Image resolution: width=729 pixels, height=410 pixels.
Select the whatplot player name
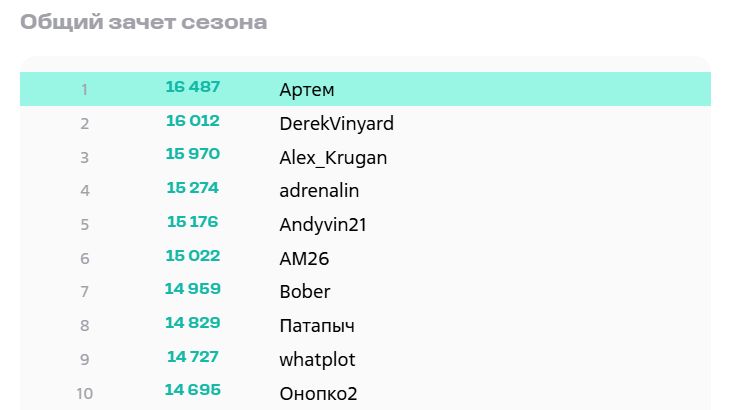(x=317, y=359)
